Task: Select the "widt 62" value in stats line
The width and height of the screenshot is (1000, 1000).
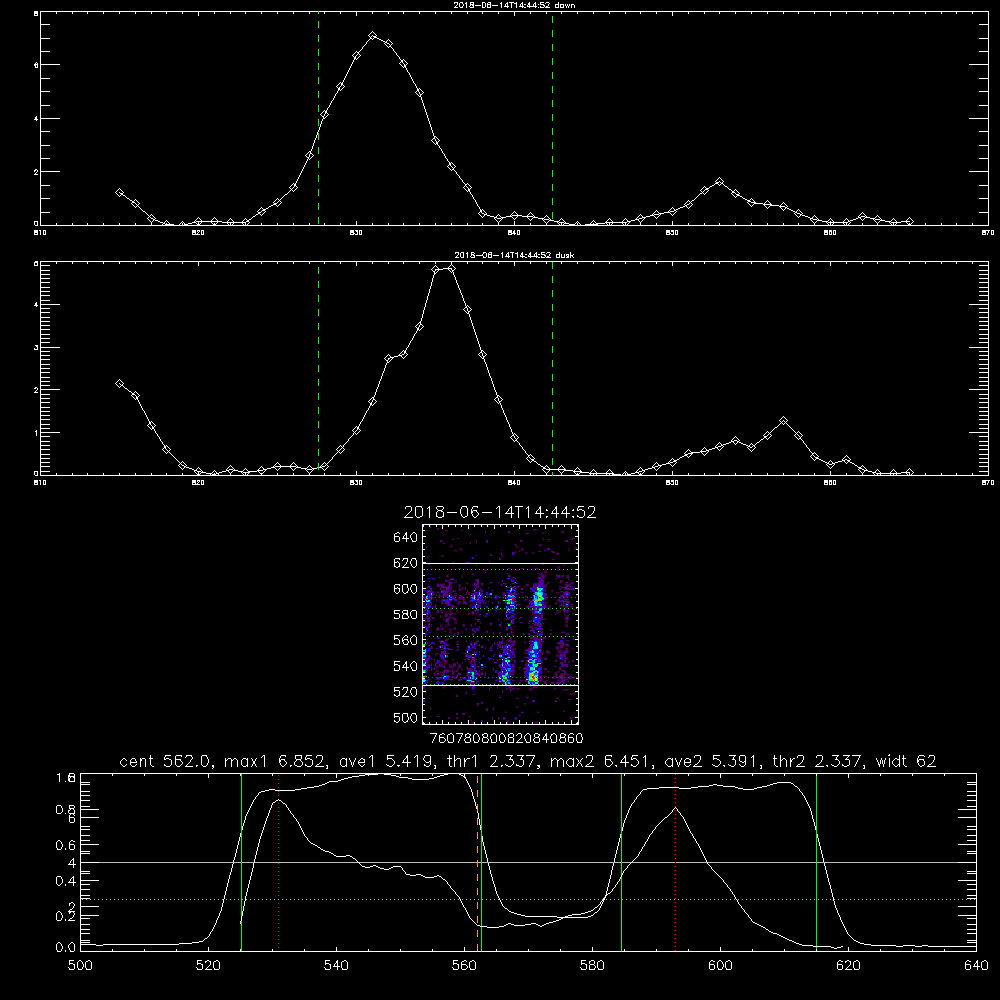Action: pyautogui.click(x=906, y=761)
